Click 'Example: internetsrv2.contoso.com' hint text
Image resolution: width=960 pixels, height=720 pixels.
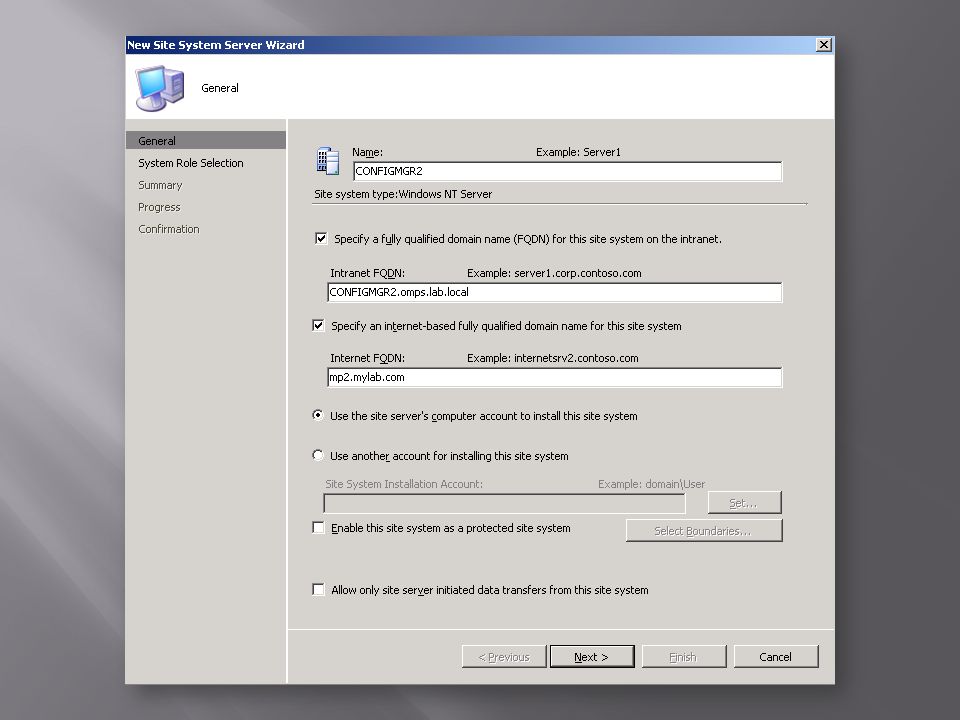point(552,358)
